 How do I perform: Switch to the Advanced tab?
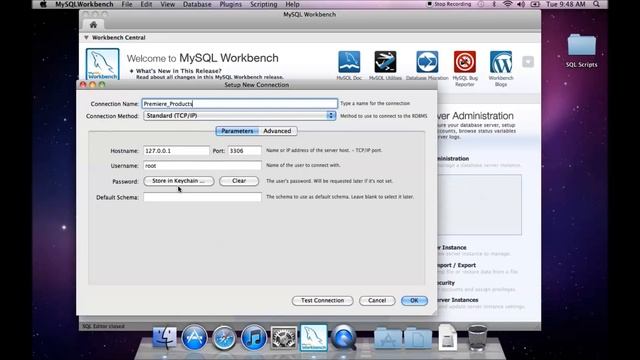(x=277, y=131)
